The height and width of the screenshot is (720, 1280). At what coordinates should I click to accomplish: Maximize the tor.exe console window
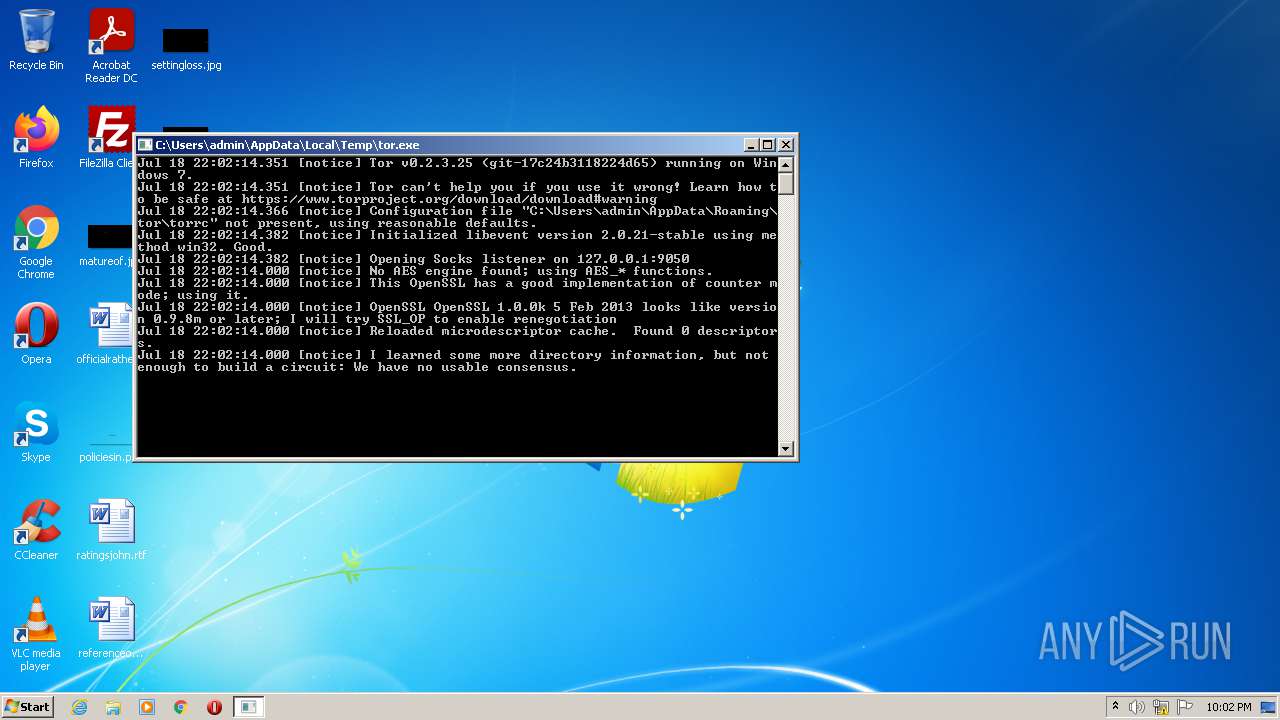pyautogui.click(x=768, y=145)
